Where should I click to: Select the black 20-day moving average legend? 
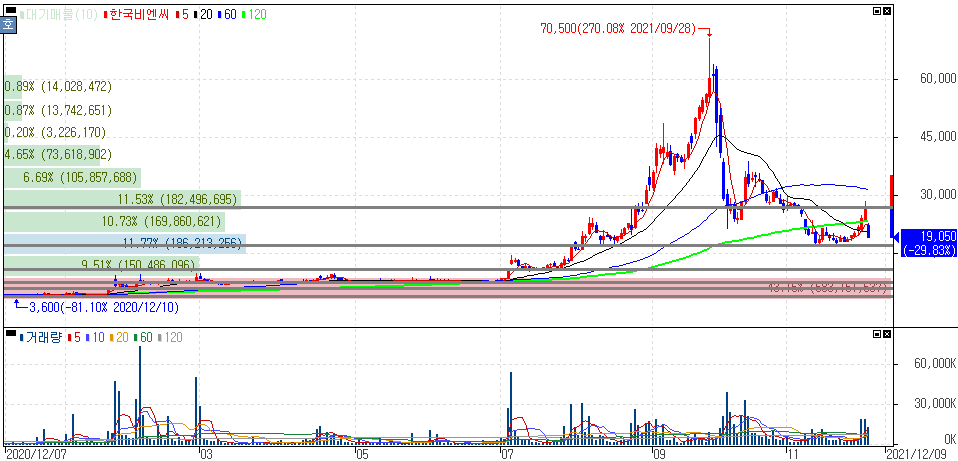(x=203, y=14)
